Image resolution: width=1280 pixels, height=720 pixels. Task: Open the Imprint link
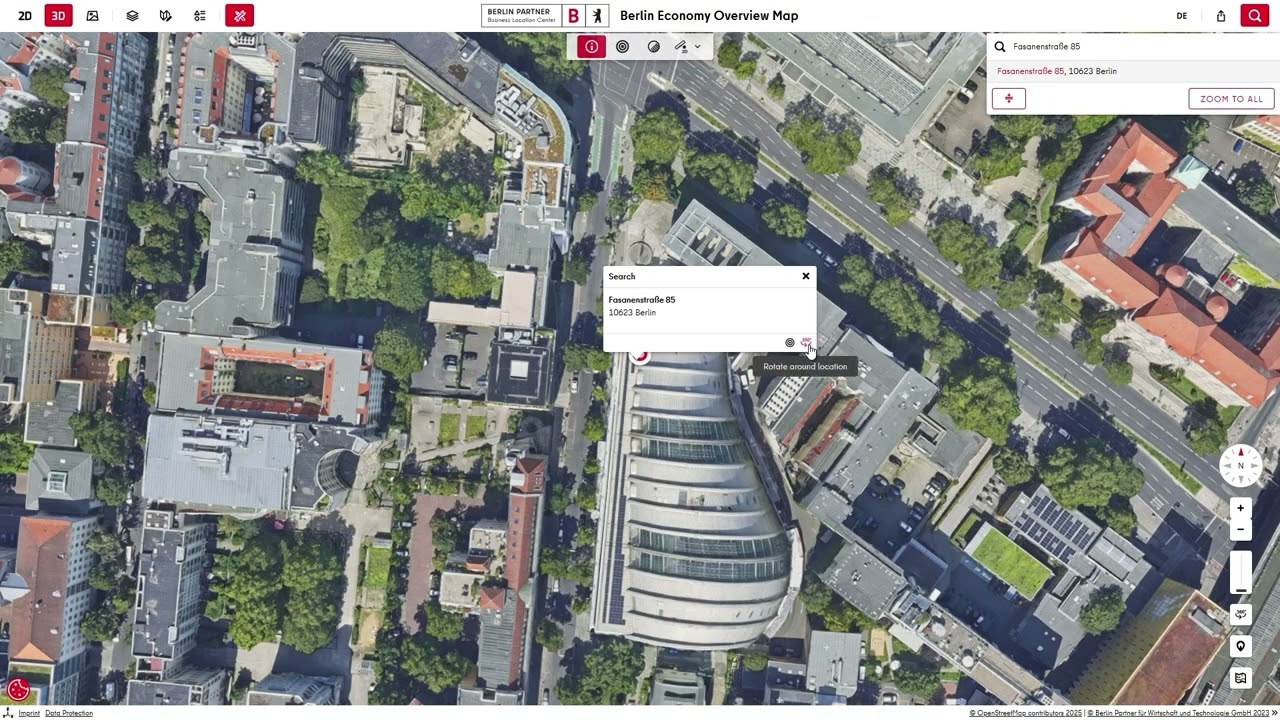click(x=29, y=713)
